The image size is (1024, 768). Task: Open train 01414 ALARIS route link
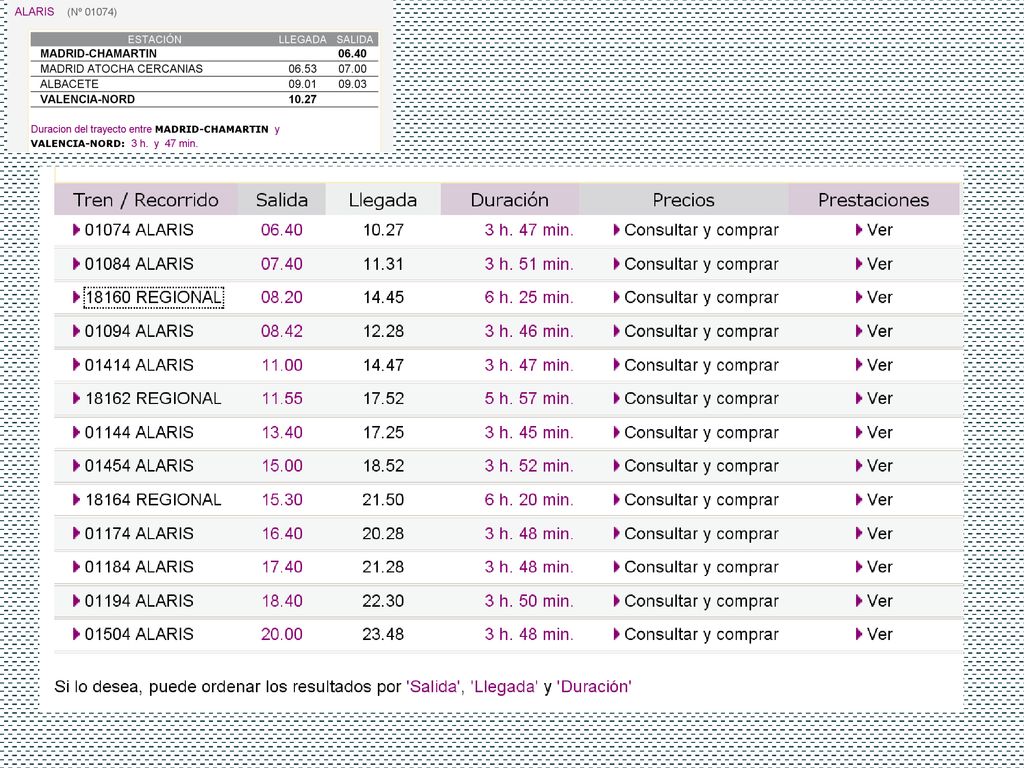coord(139,365)
